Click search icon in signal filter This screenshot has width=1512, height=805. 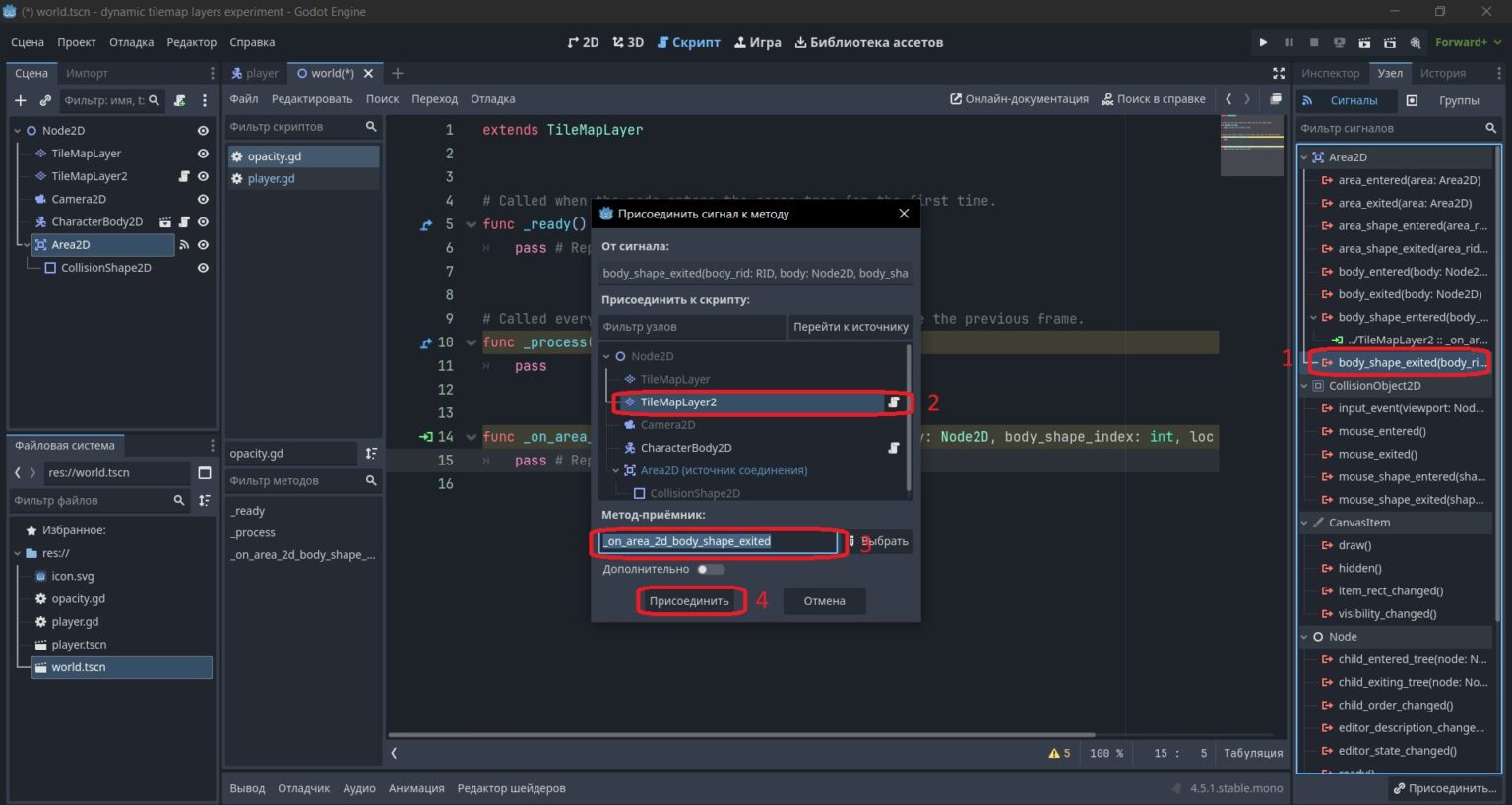[1490, 128]
